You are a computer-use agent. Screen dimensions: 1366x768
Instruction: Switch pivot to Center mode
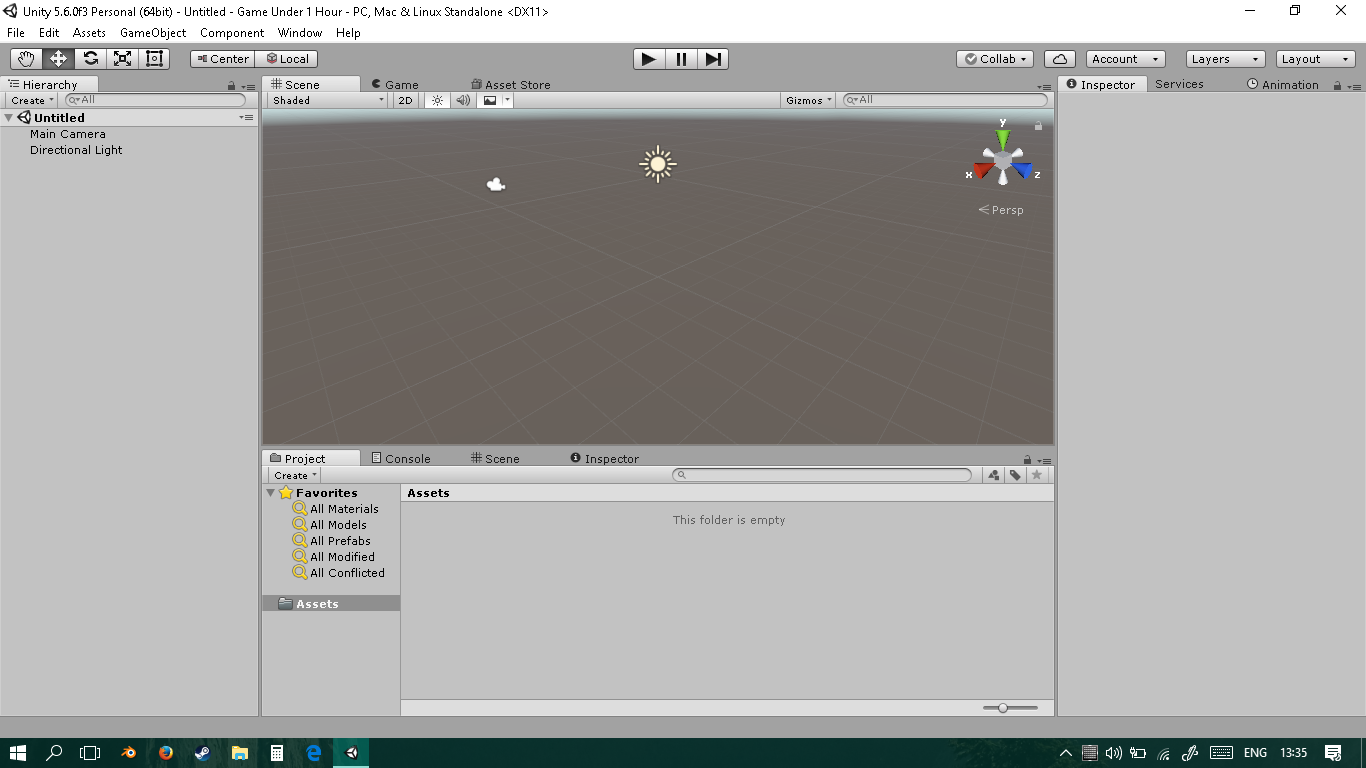pos(222,58)
